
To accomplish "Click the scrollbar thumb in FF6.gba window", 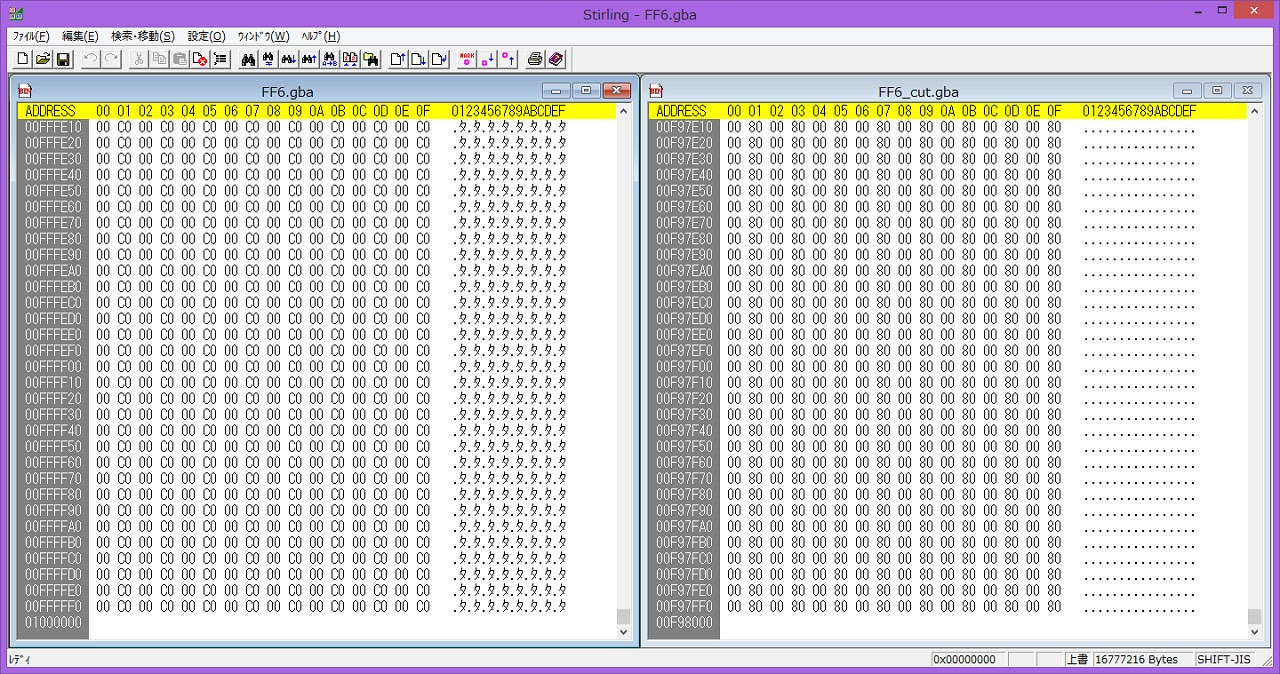I will click(624, 616).
